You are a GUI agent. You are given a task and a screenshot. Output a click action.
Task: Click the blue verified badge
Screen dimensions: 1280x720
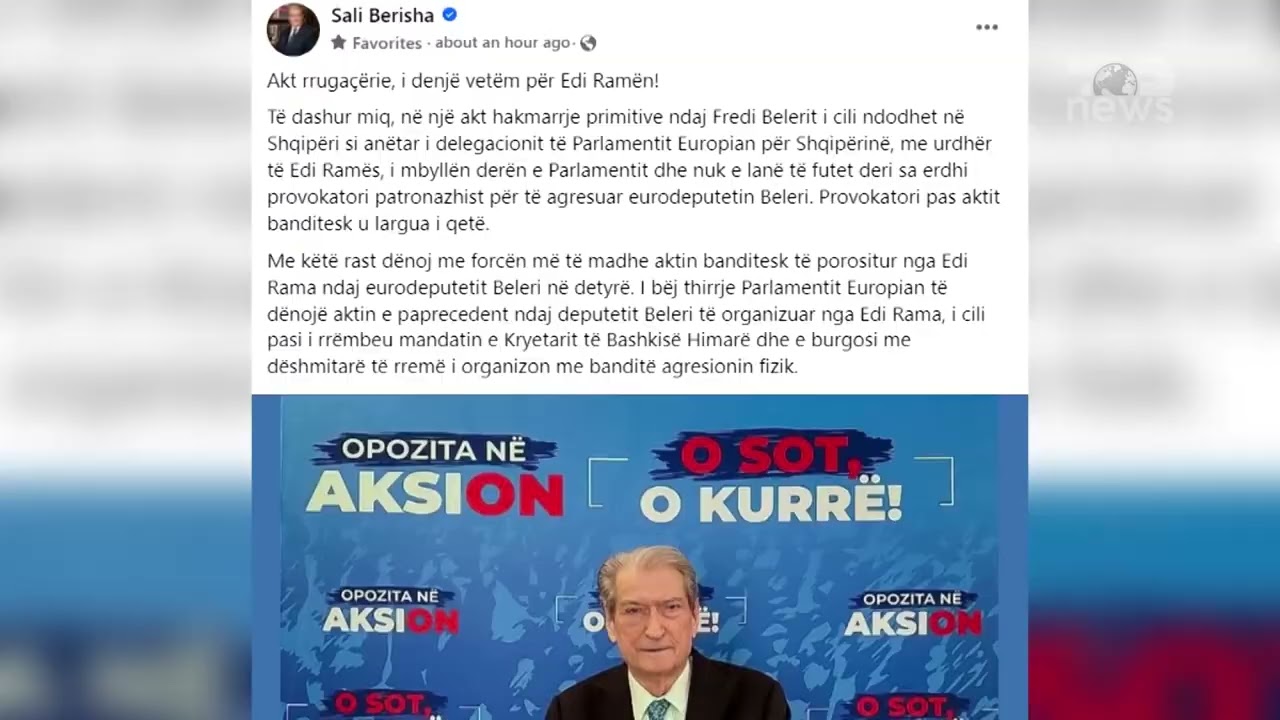tap(450, 15)
